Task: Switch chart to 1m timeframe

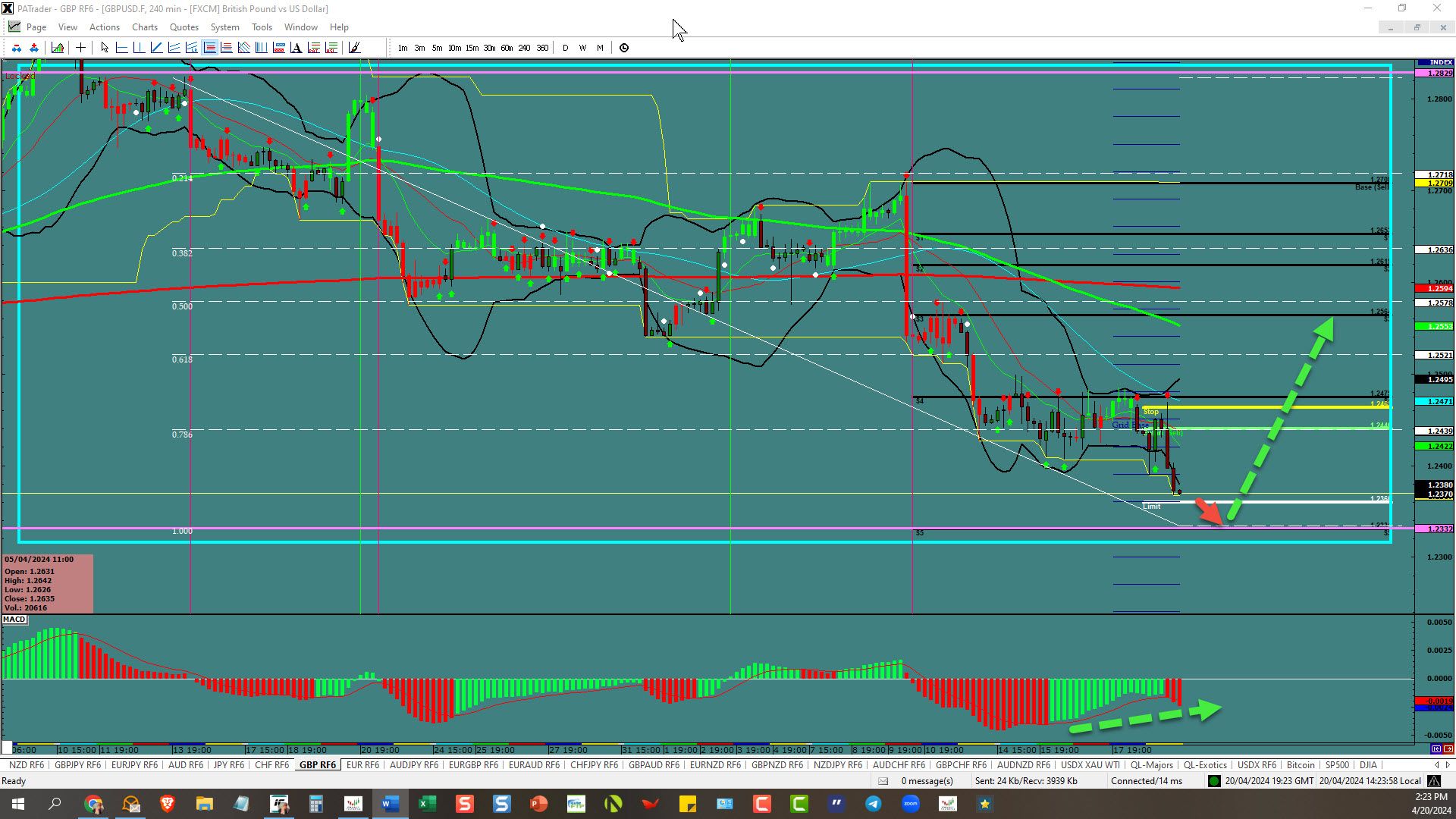Action: [x=403, y=48]
